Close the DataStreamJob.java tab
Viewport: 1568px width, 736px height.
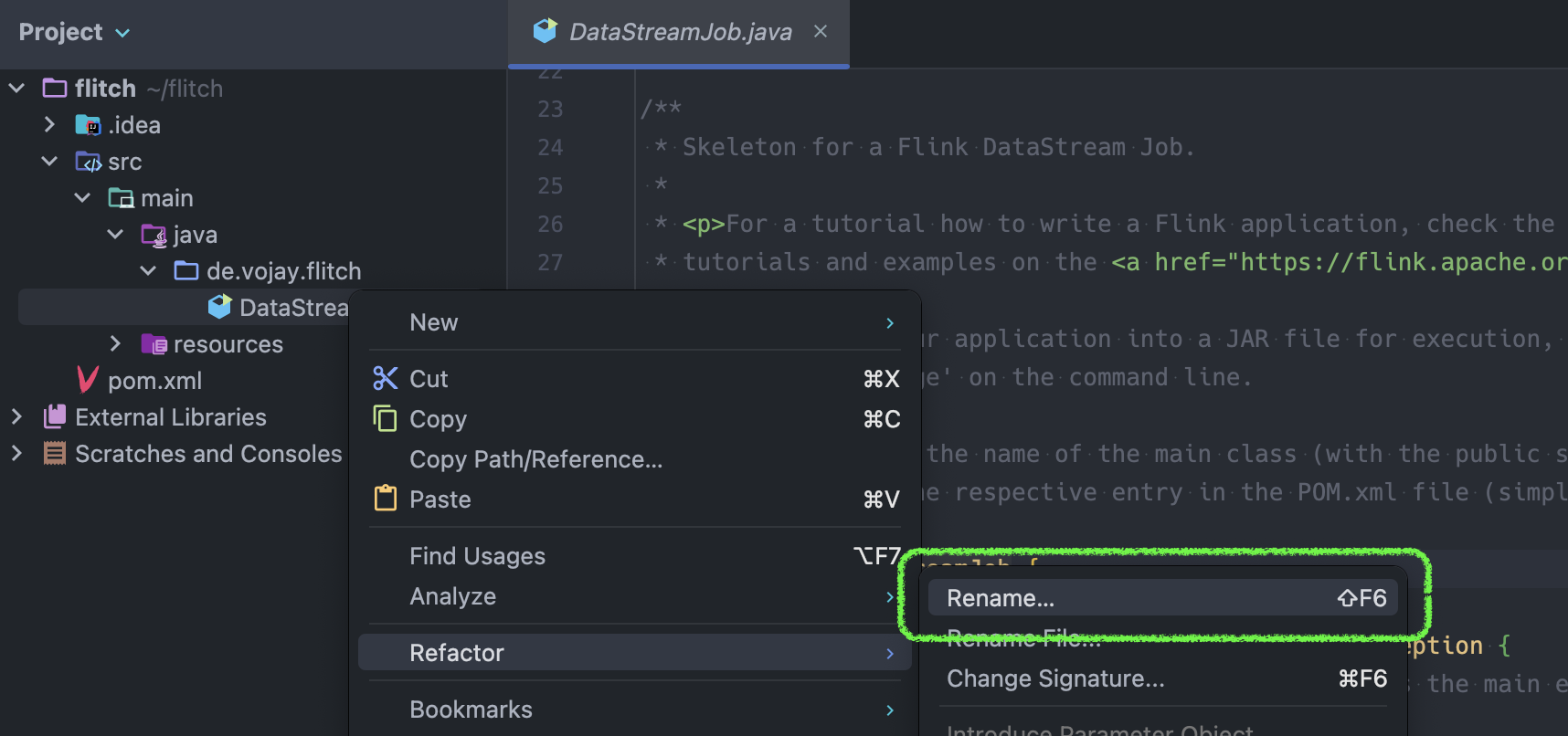click(x=821, y=31)
